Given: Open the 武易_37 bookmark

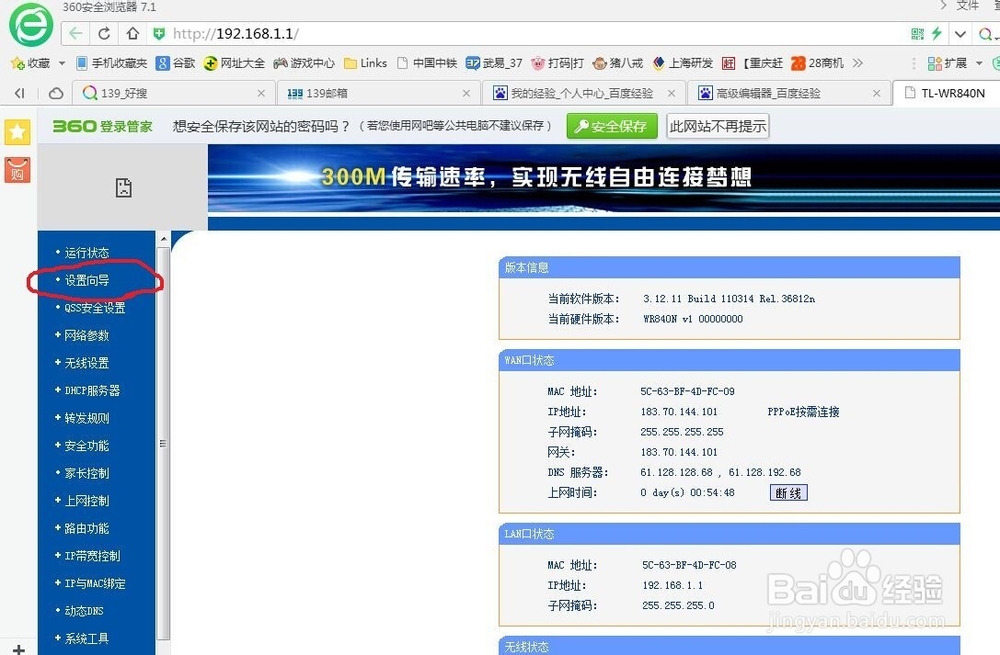Looking at the screenshot, I should (x=494, y=63).
